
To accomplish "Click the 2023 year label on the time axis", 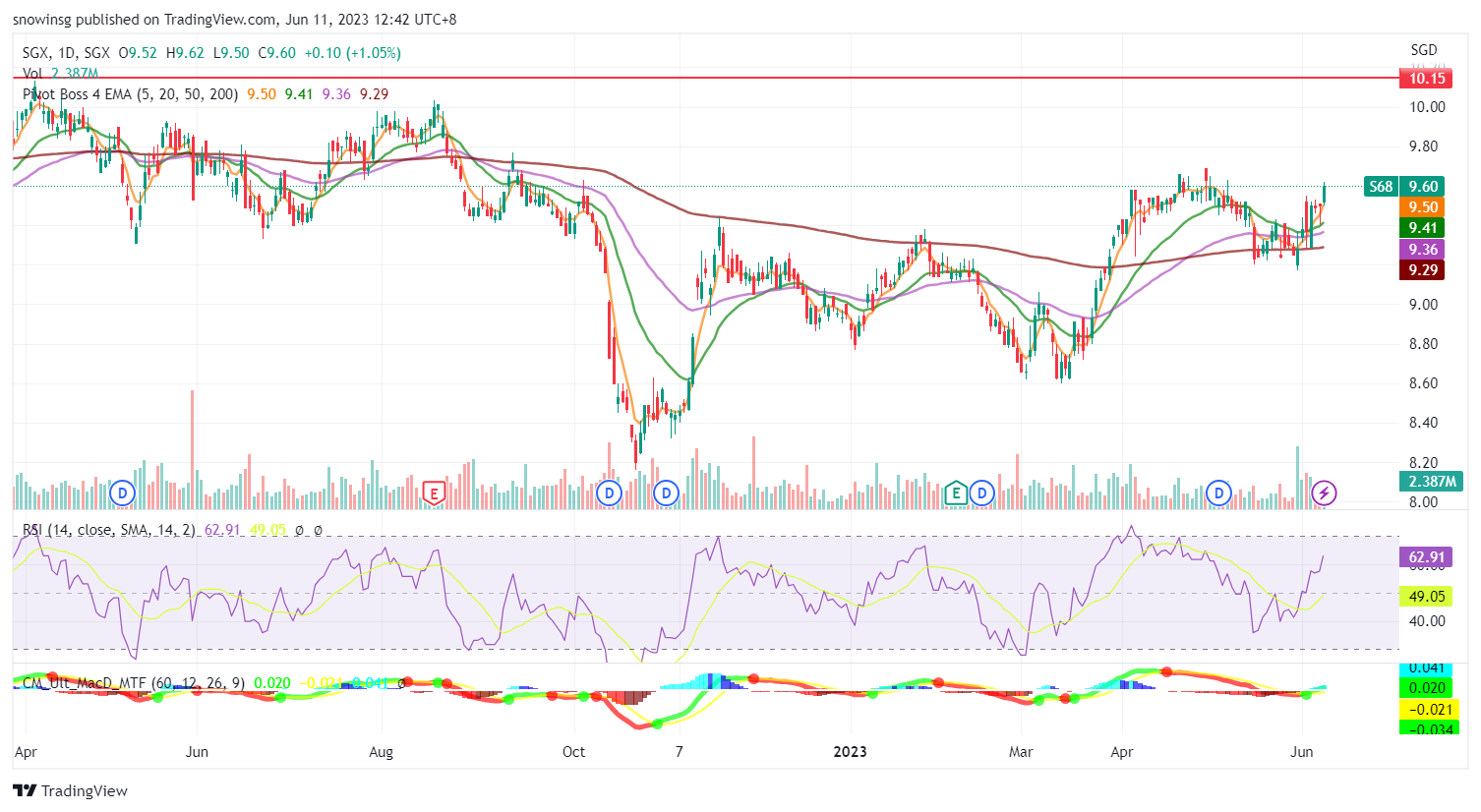I will click(x=850, y=752).
